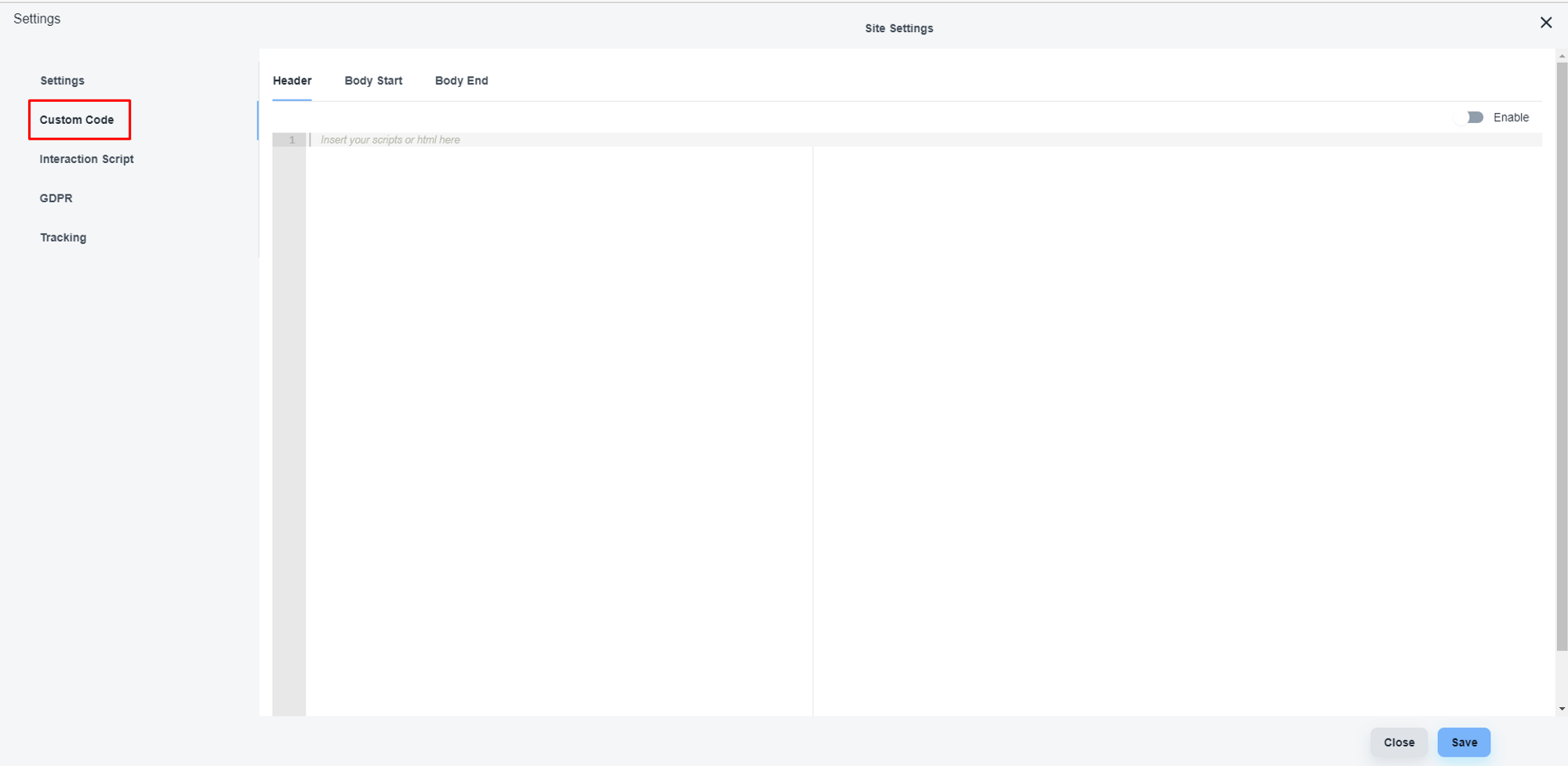Viewport: 1568px width, 766px height.
Task: Open the Settings section in the sidebar
Action: click(x=62, y=81)
